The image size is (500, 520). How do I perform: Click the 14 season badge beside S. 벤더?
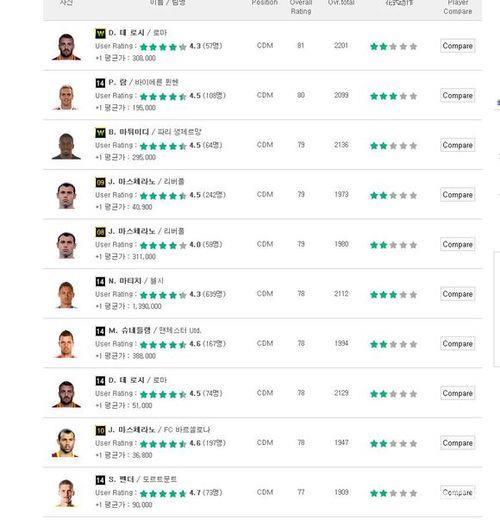(100, 480)
